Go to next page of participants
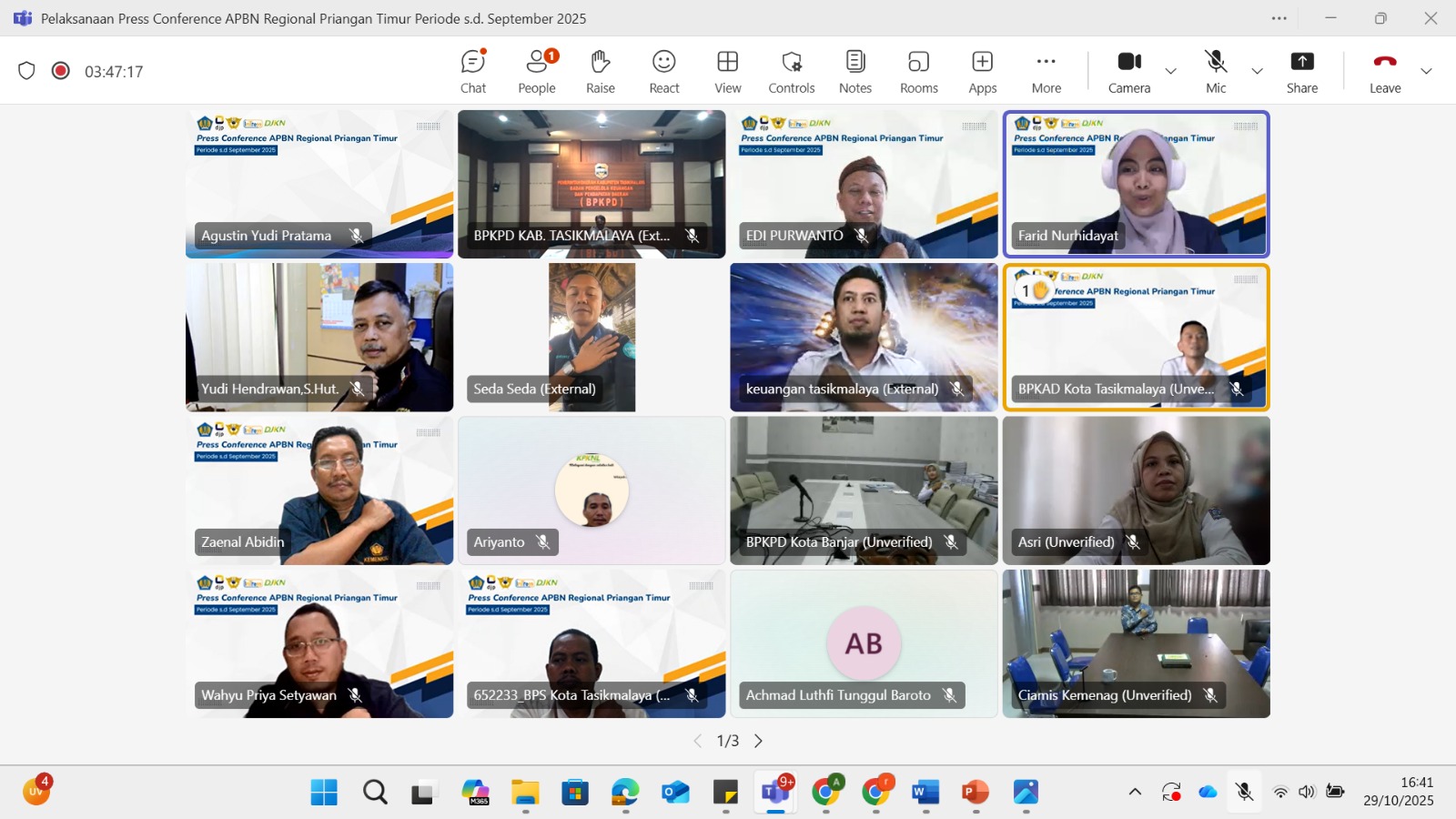The height and width of the screenshot is (819, 1456). click(x=758, y=741)
